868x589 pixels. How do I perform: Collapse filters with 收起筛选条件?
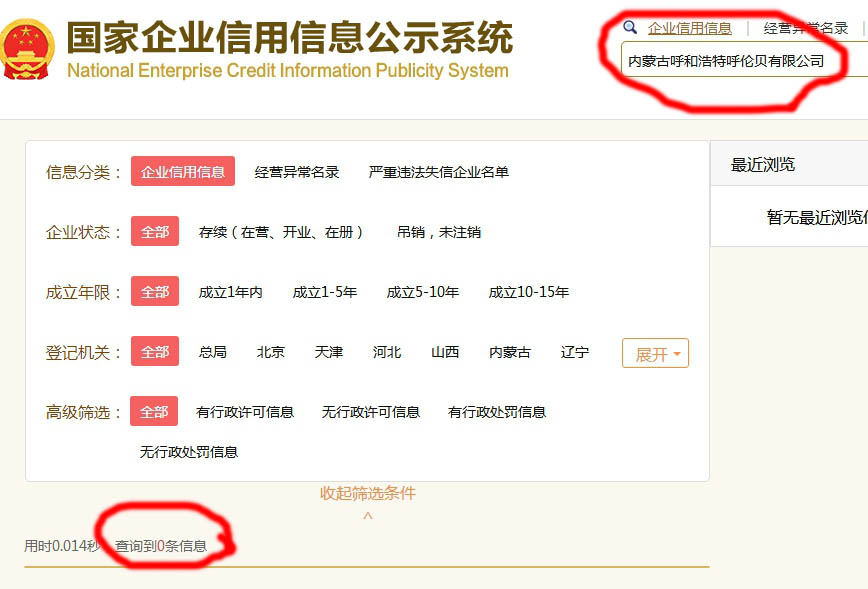pyautogui.click(x=367, y=492)
